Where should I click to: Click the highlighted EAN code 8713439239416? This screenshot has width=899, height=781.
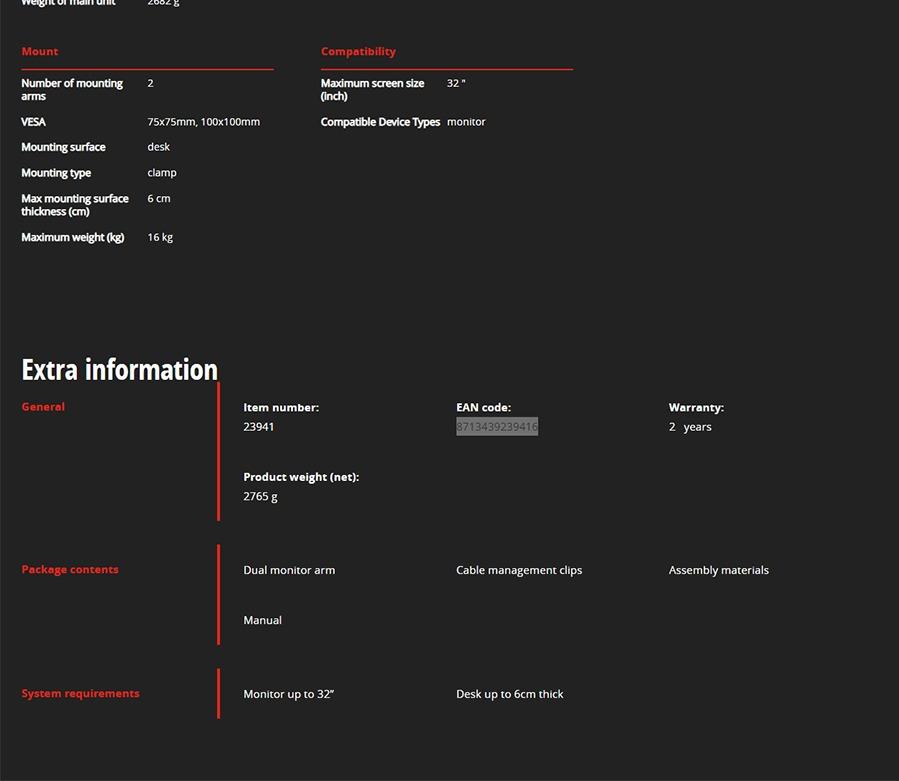point(497,427)
